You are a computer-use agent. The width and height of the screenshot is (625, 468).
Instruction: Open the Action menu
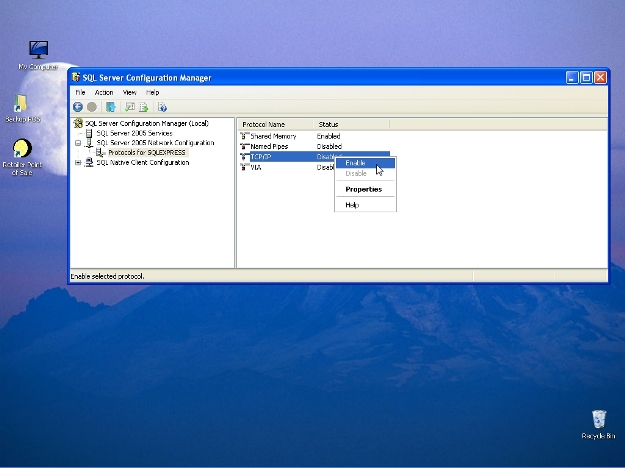[x=104, y=92]
